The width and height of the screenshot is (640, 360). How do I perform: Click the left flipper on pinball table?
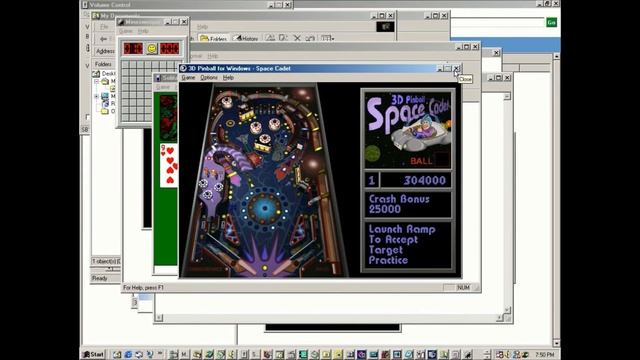point(246,266)
